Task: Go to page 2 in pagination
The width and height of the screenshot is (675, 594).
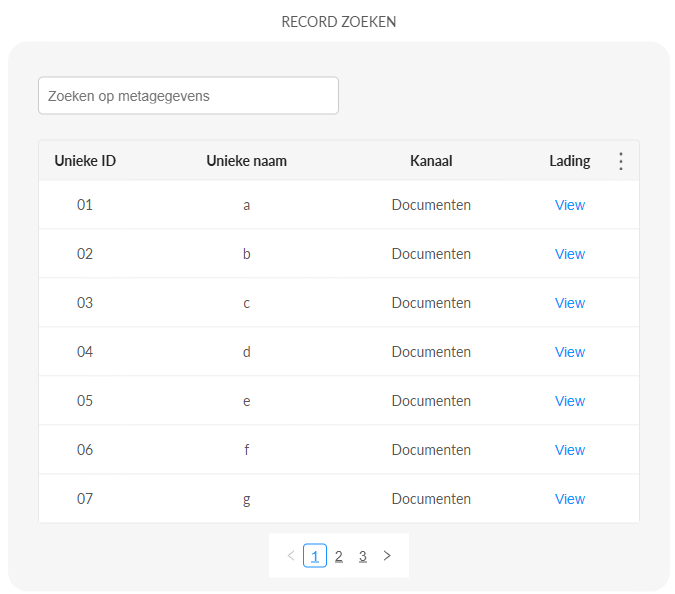Action: tap(339, 556)
